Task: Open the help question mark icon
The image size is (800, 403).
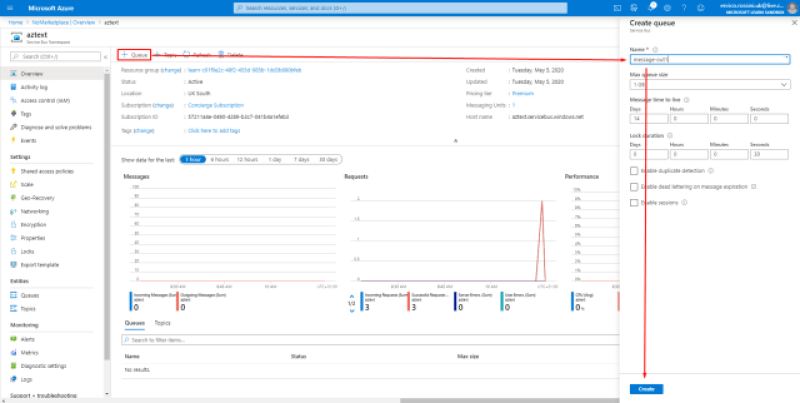Action: tap(684, 8)
